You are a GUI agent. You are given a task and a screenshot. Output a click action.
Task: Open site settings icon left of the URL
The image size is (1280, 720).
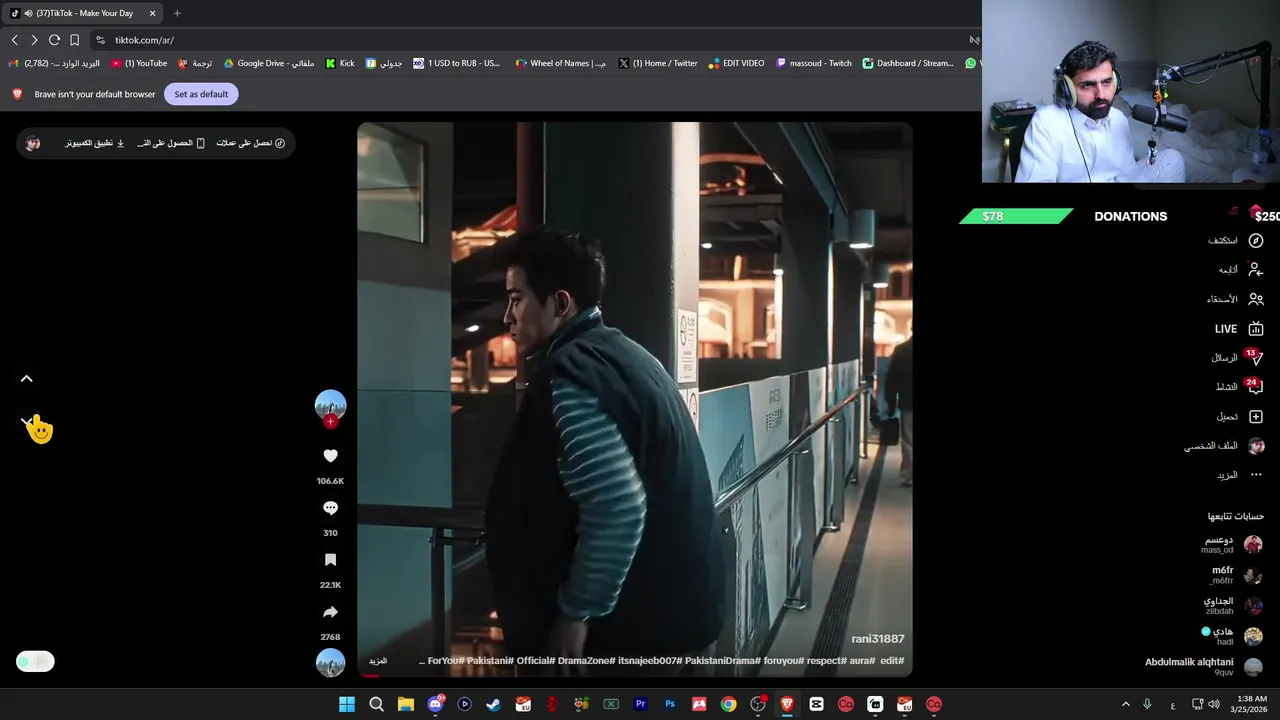101,40
